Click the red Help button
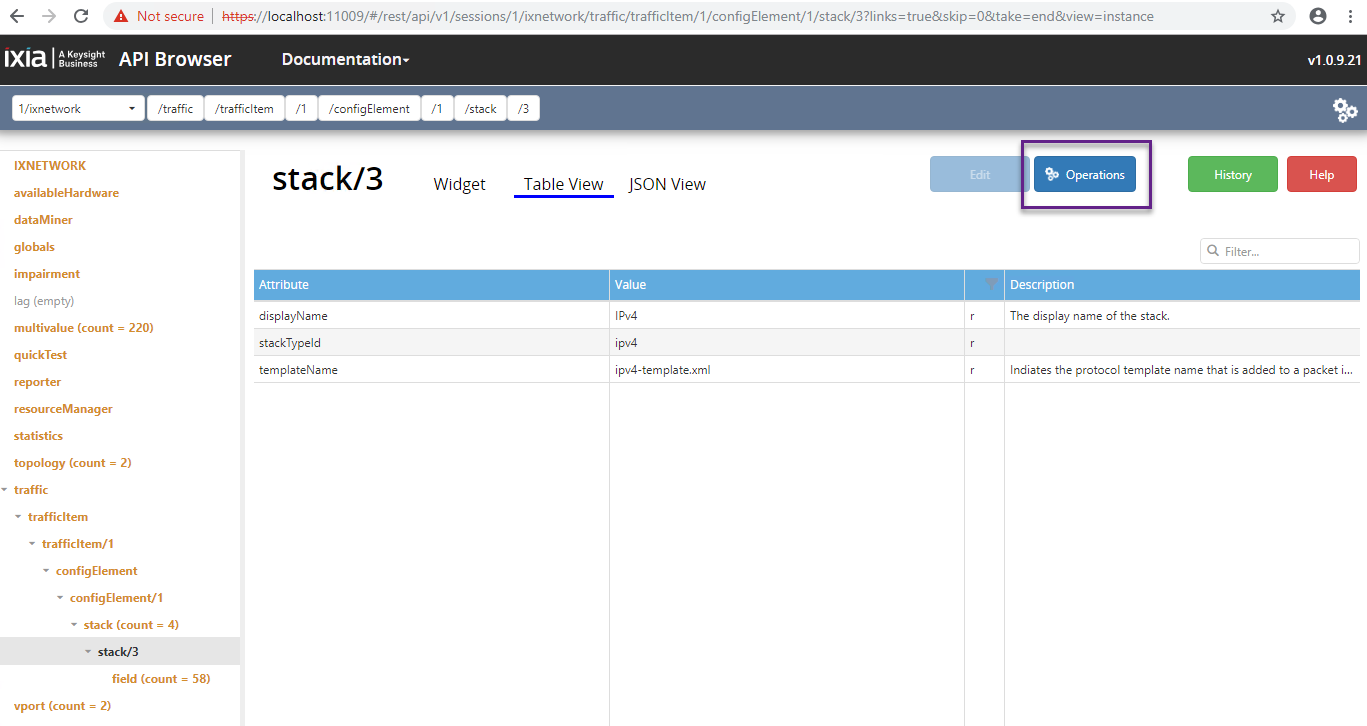Viewport: 1367px width, 726px height. tap(1321, 175)
